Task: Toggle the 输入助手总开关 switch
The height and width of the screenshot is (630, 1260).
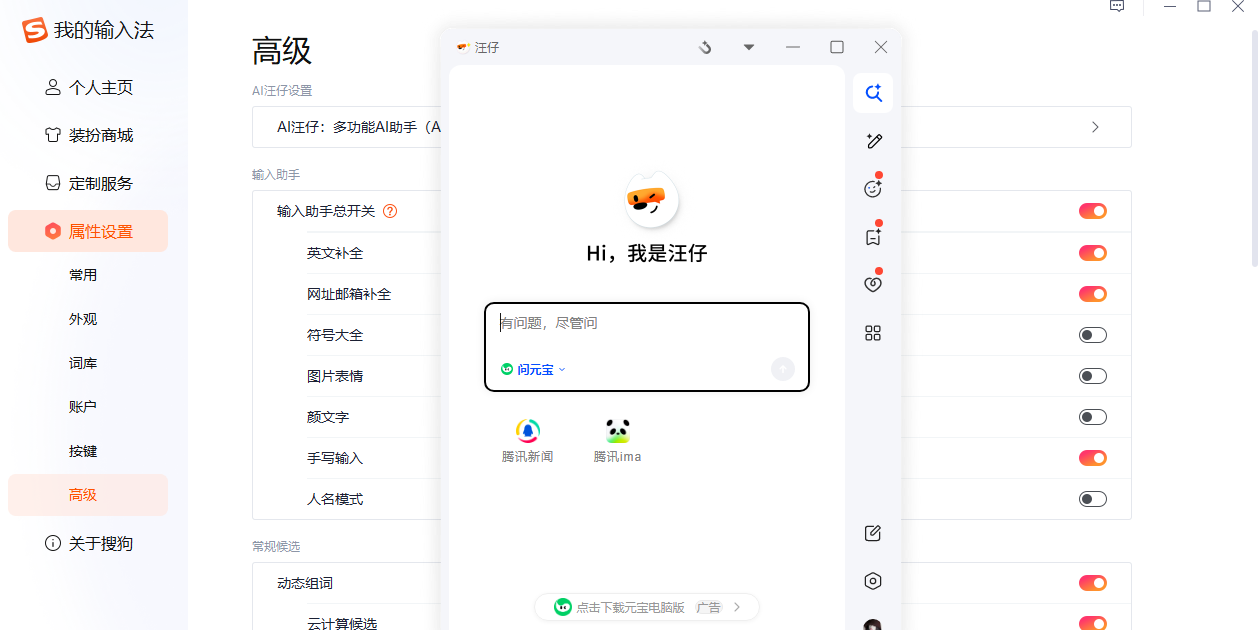Action: (x=1093, y=211)
